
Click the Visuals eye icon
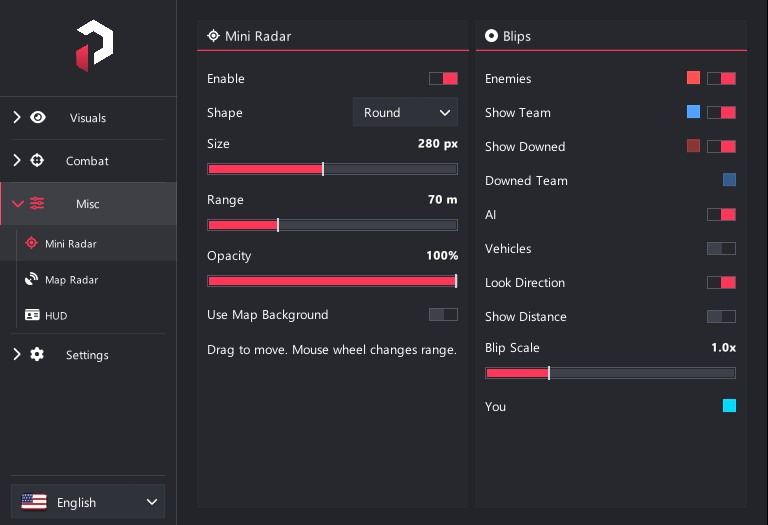[x=38, y=118]
